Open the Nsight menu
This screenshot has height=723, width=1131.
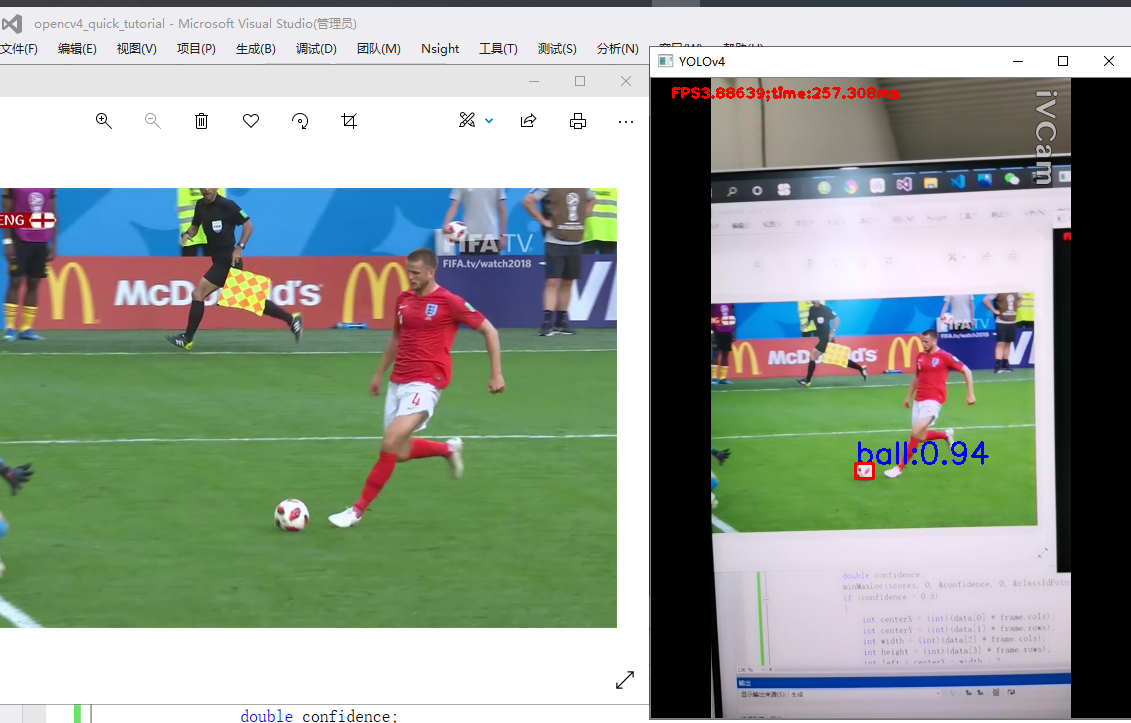click(440, 48)
